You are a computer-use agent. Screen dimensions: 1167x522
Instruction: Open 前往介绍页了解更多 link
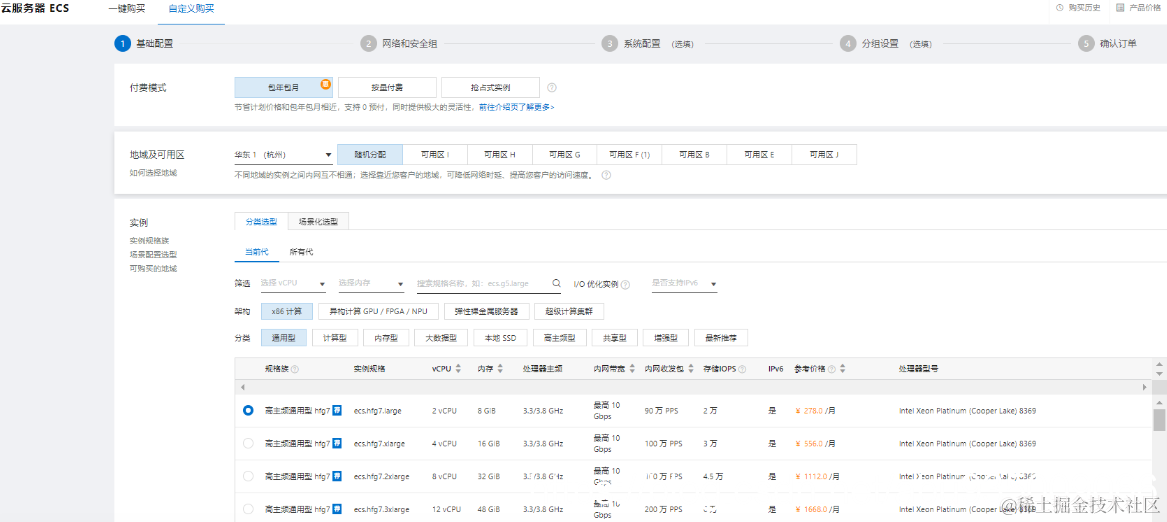517,107
